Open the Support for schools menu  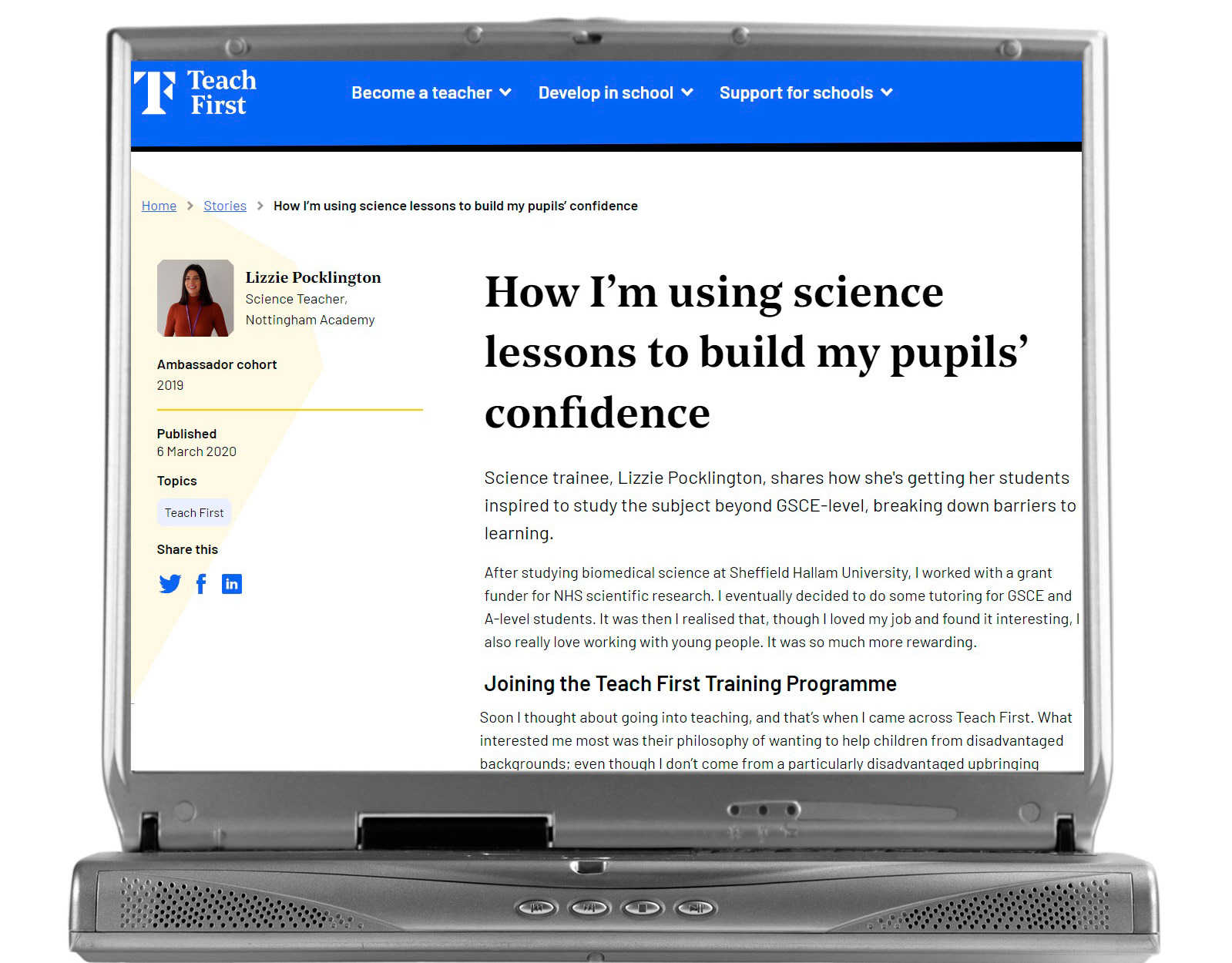pyautogui.click(x=806, y=92)
